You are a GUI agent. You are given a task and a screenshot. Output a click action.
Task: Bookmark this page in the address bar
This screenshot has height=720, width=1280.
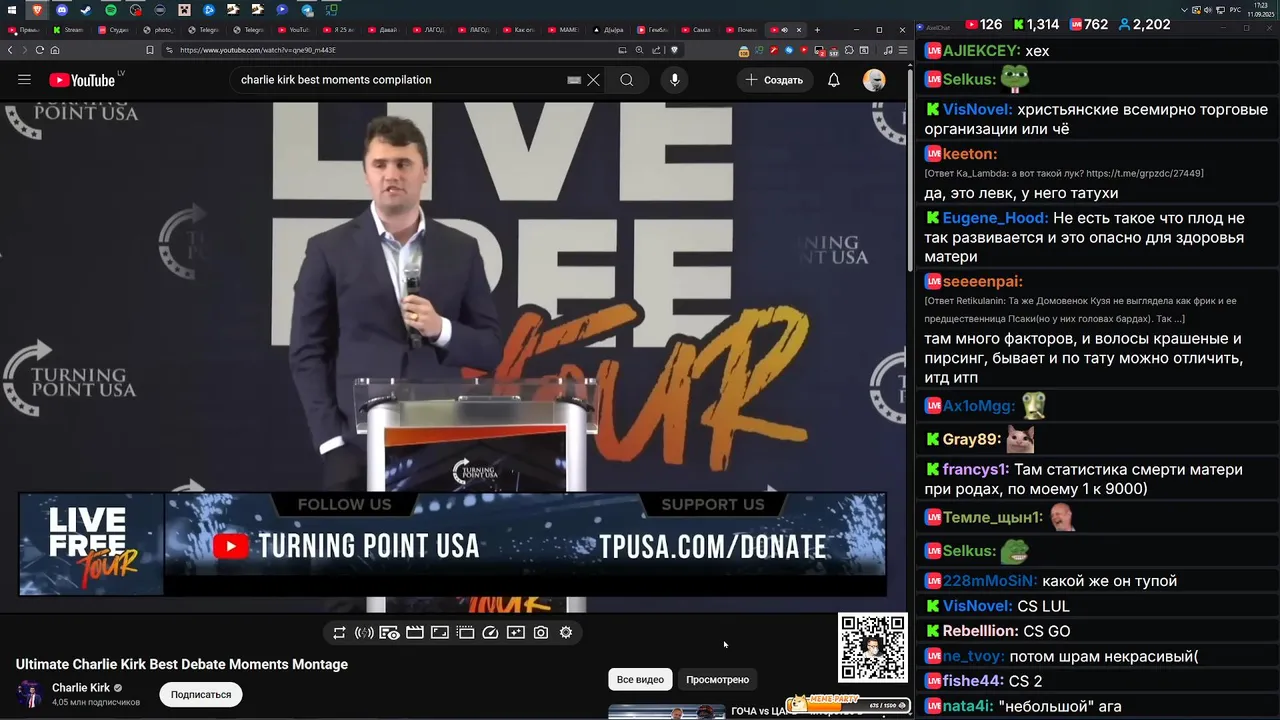pyautogui.click(x=150, y=50)
